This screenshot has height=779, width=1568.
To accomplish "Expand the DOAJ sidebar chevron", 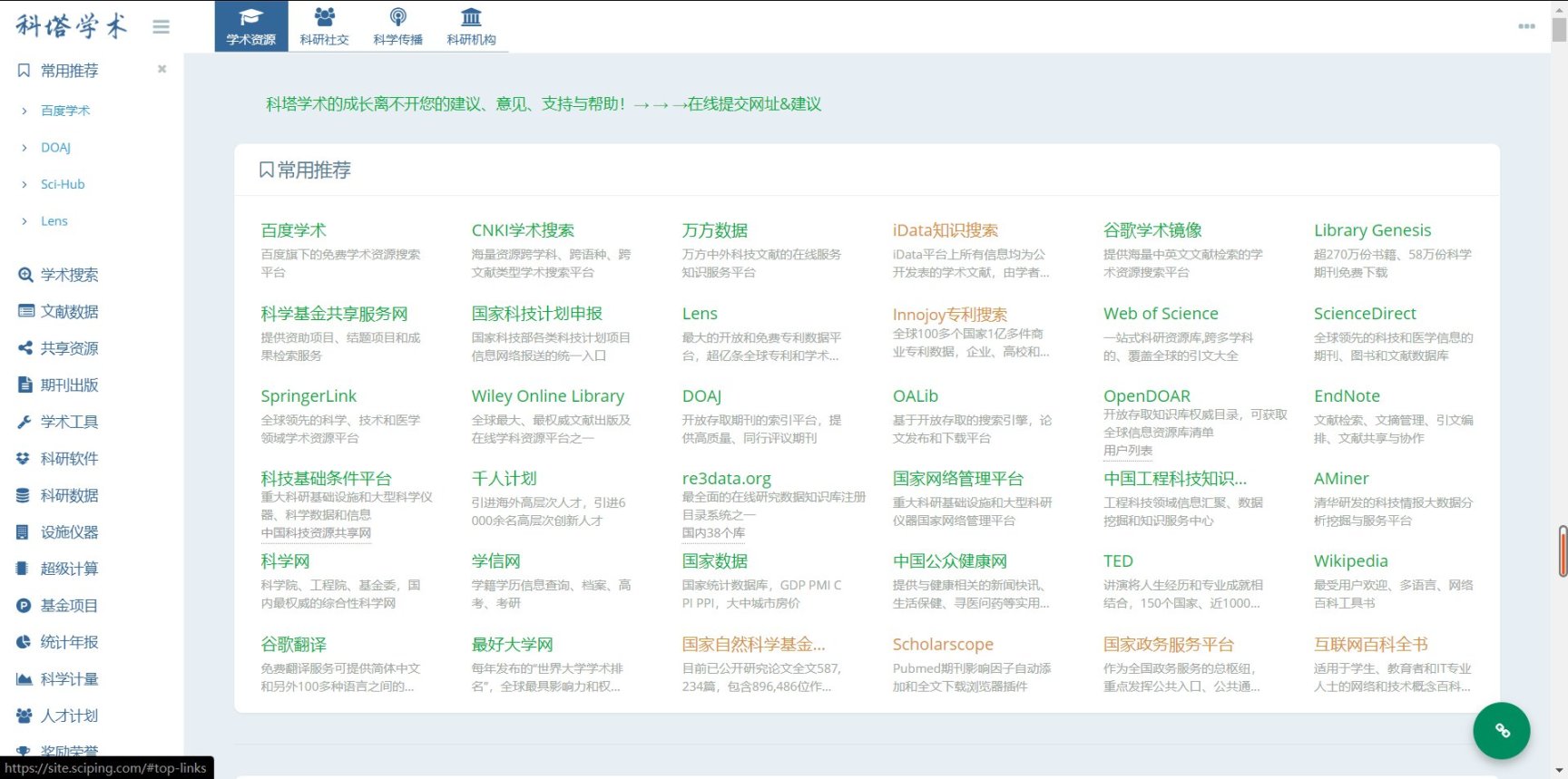I will pyautogui.click(x=24, y=148).
